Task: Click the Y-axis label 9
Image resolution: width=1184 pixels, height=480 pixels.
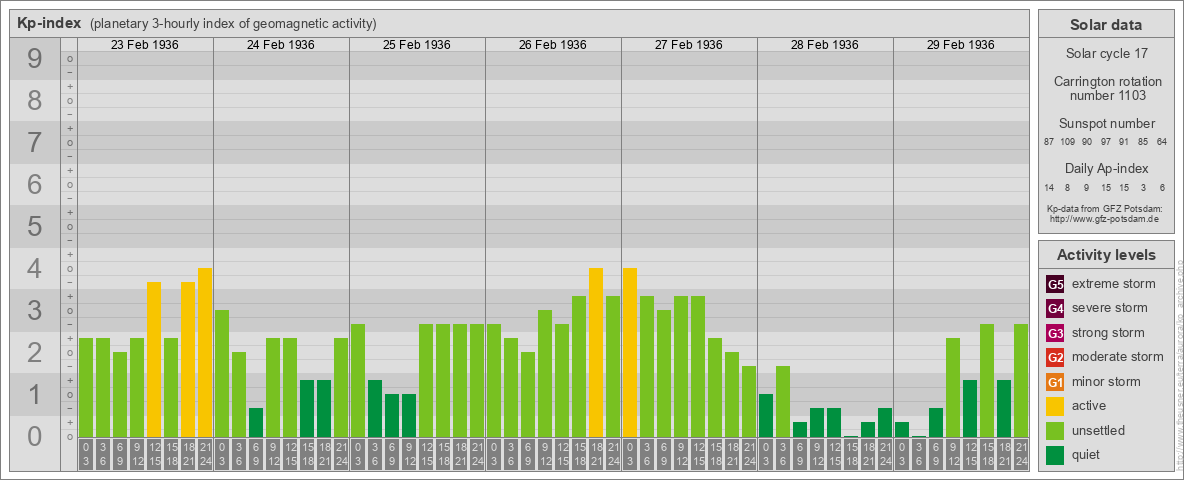Action: point(35,59)
